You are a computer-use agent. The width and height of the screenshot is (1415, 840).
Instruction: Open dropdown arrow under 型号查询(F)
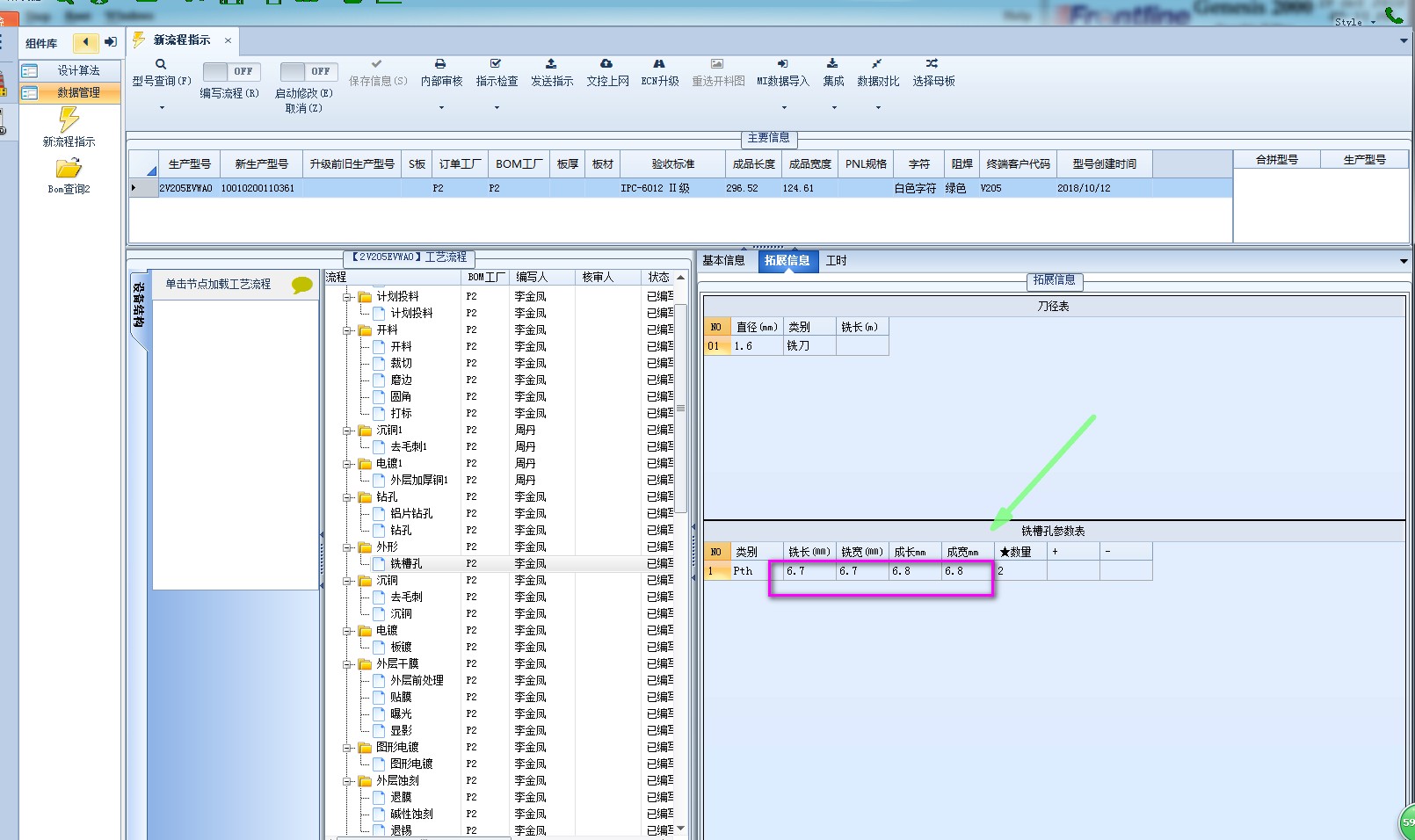(162, 108)
